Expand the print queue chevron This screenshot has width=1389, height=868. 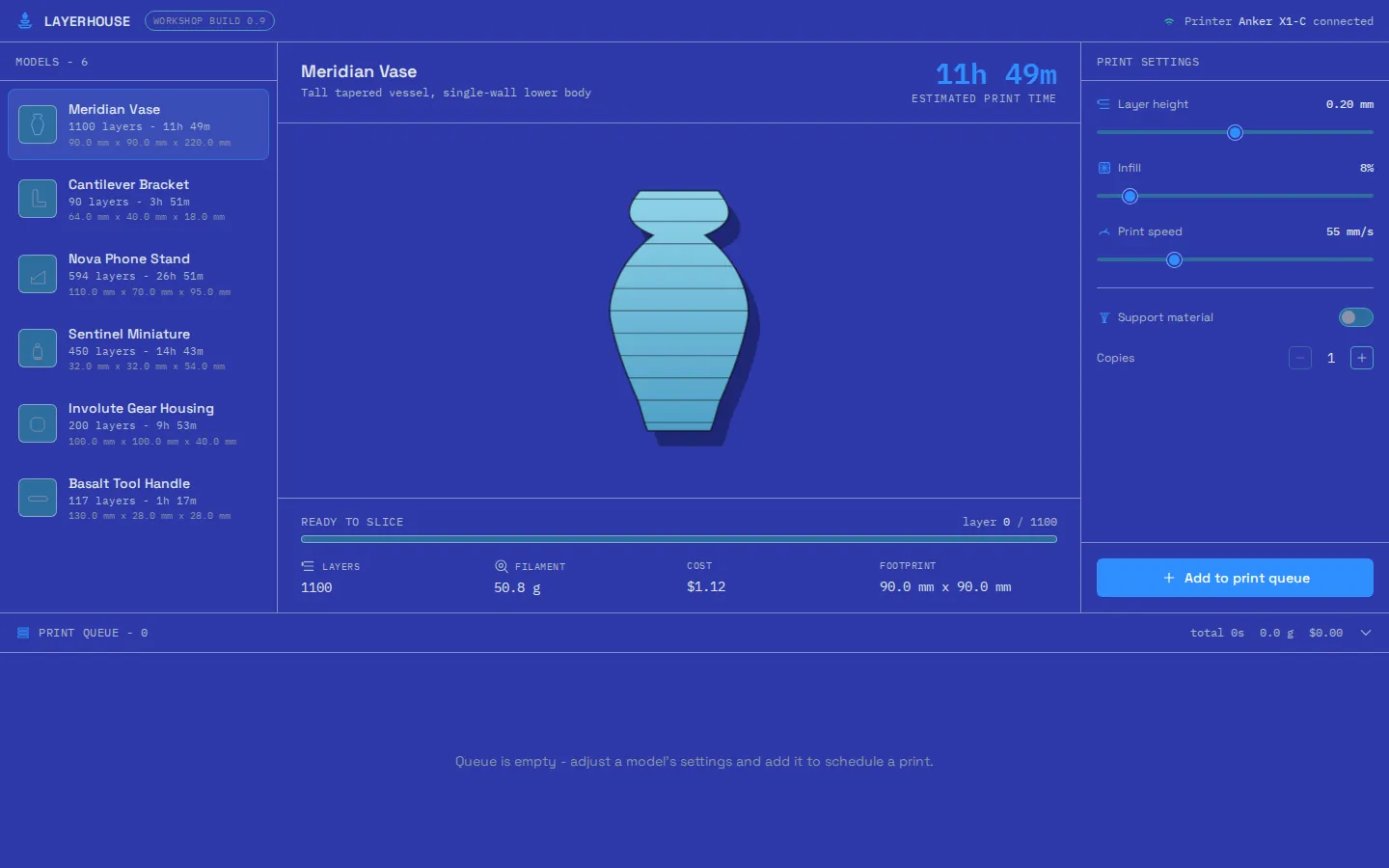[x=1366, y=633]
